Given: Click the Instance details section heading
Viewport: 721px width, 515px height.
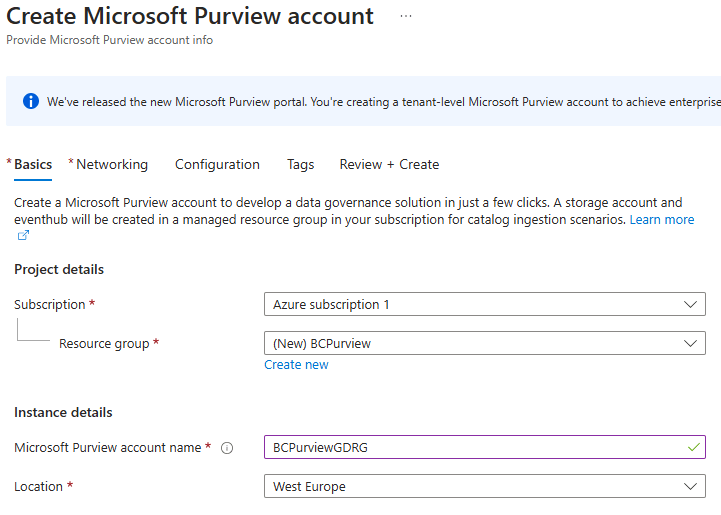Looking at the screenshot, I should [63, 412].
